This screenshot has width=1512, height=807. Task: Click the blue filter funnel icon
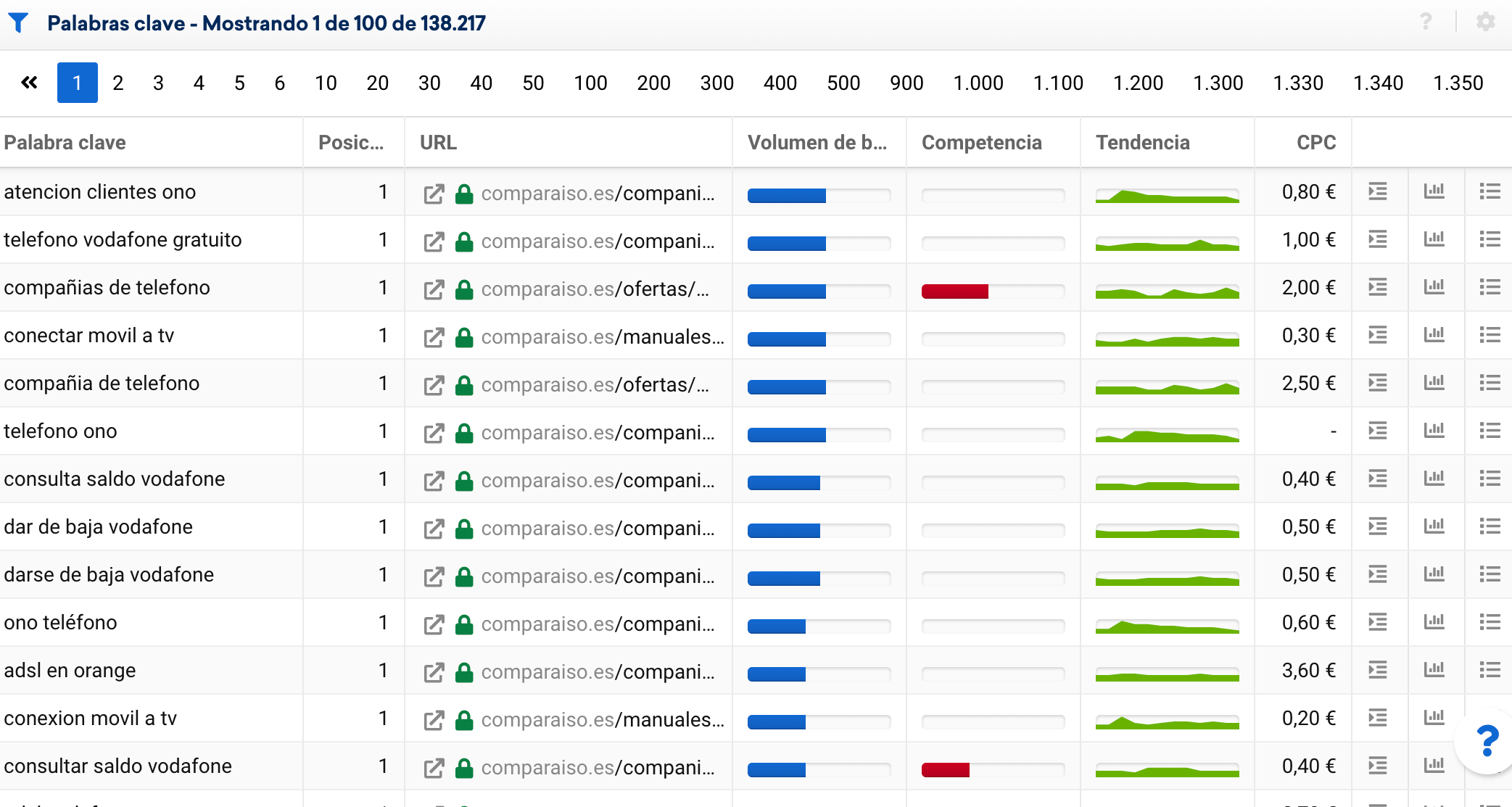pyautogui.click(x=18, y=22)
